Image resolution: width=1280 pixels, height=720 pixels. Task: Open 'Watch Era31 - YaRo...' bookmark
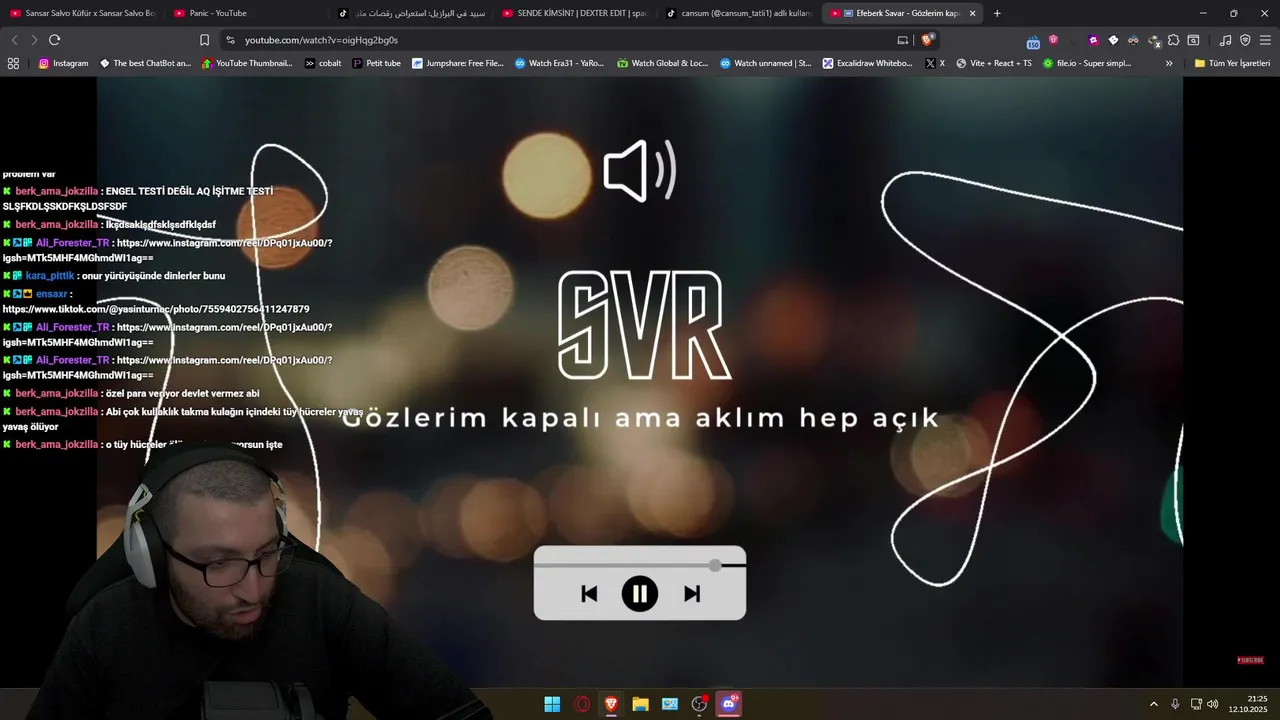(x=559, y=63)
